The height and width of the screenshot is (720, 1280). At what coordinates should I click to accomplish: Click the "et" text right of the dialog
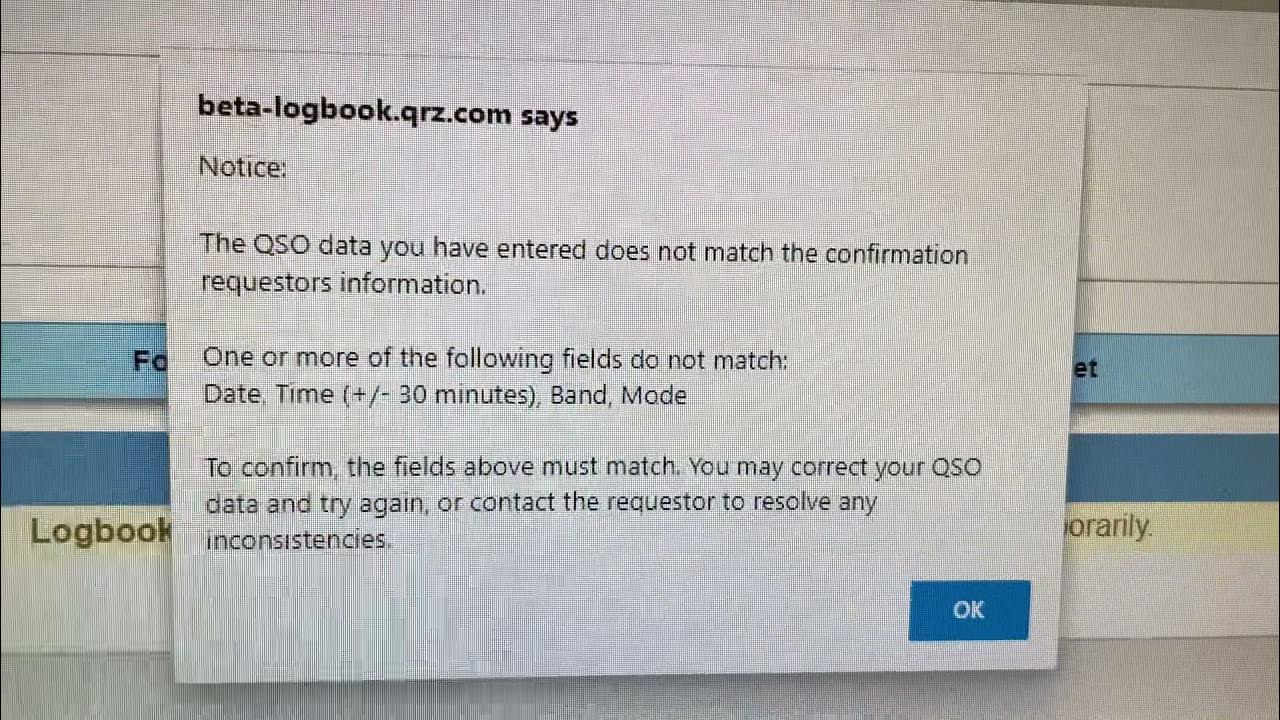pyautogui.click(x=1085, y=368)
